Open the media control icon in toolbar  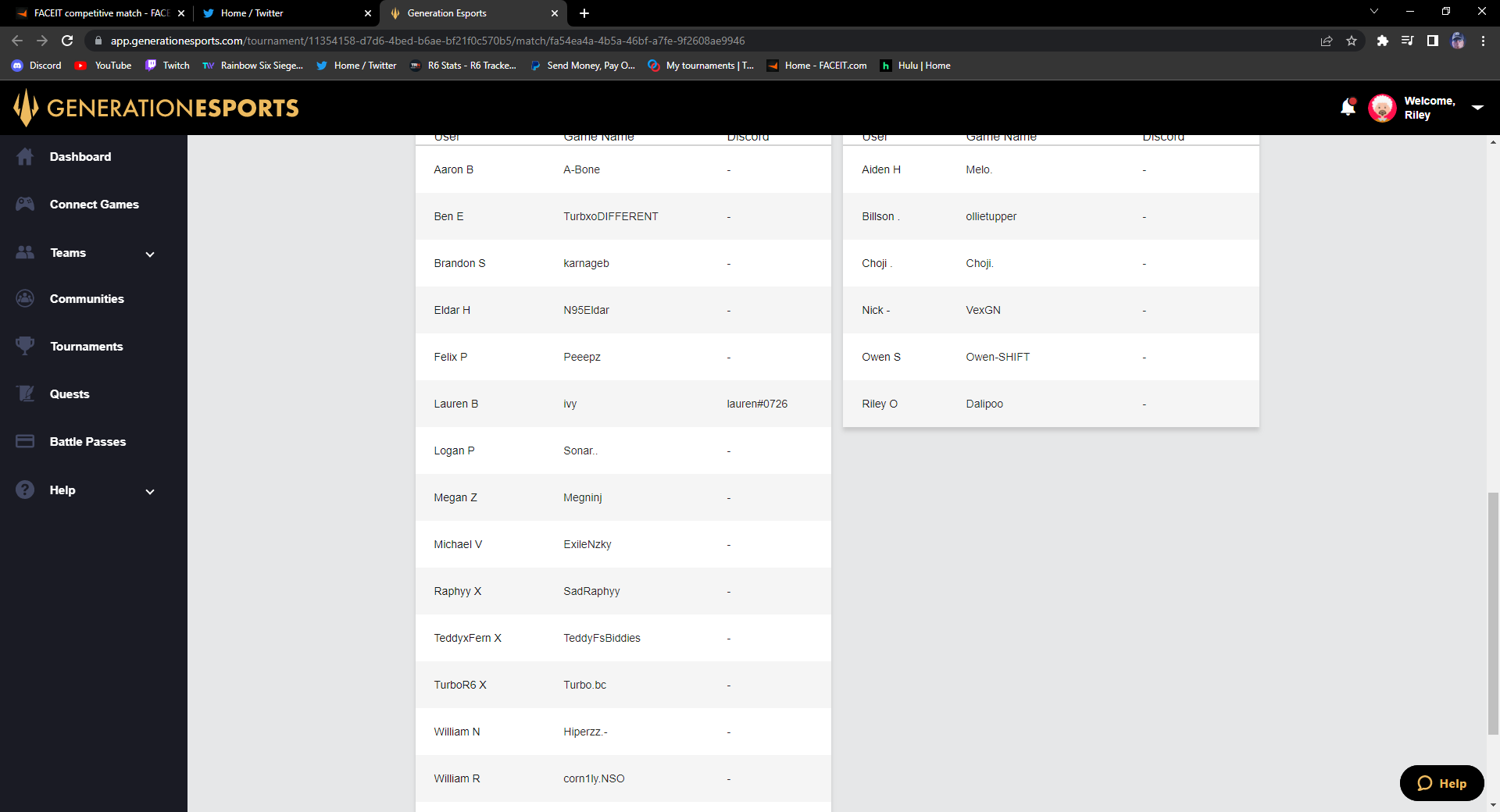[1408, 41]
